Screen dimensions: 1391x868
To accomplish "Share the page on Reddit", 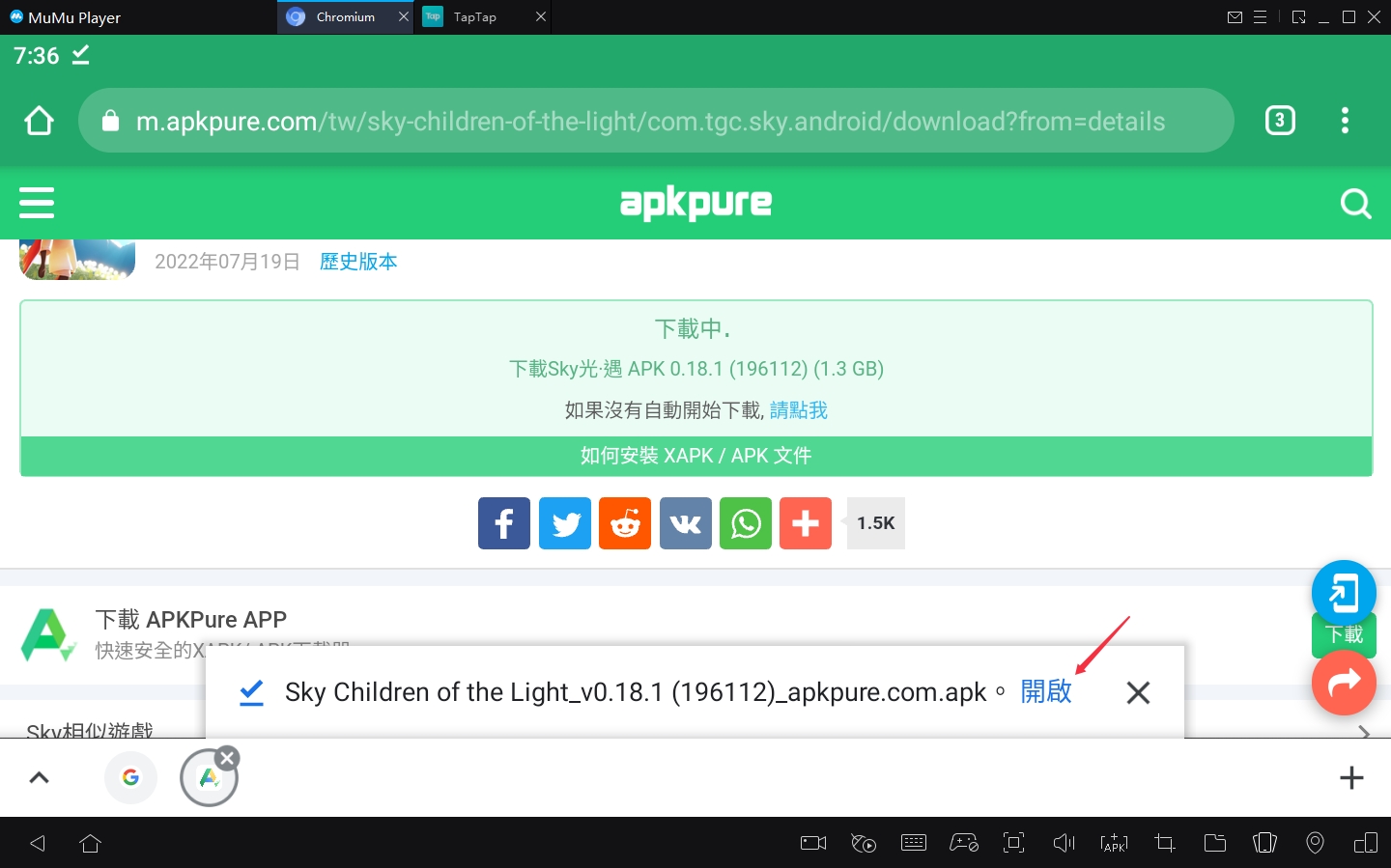I will pyautogui.click(x=625, y=523).
